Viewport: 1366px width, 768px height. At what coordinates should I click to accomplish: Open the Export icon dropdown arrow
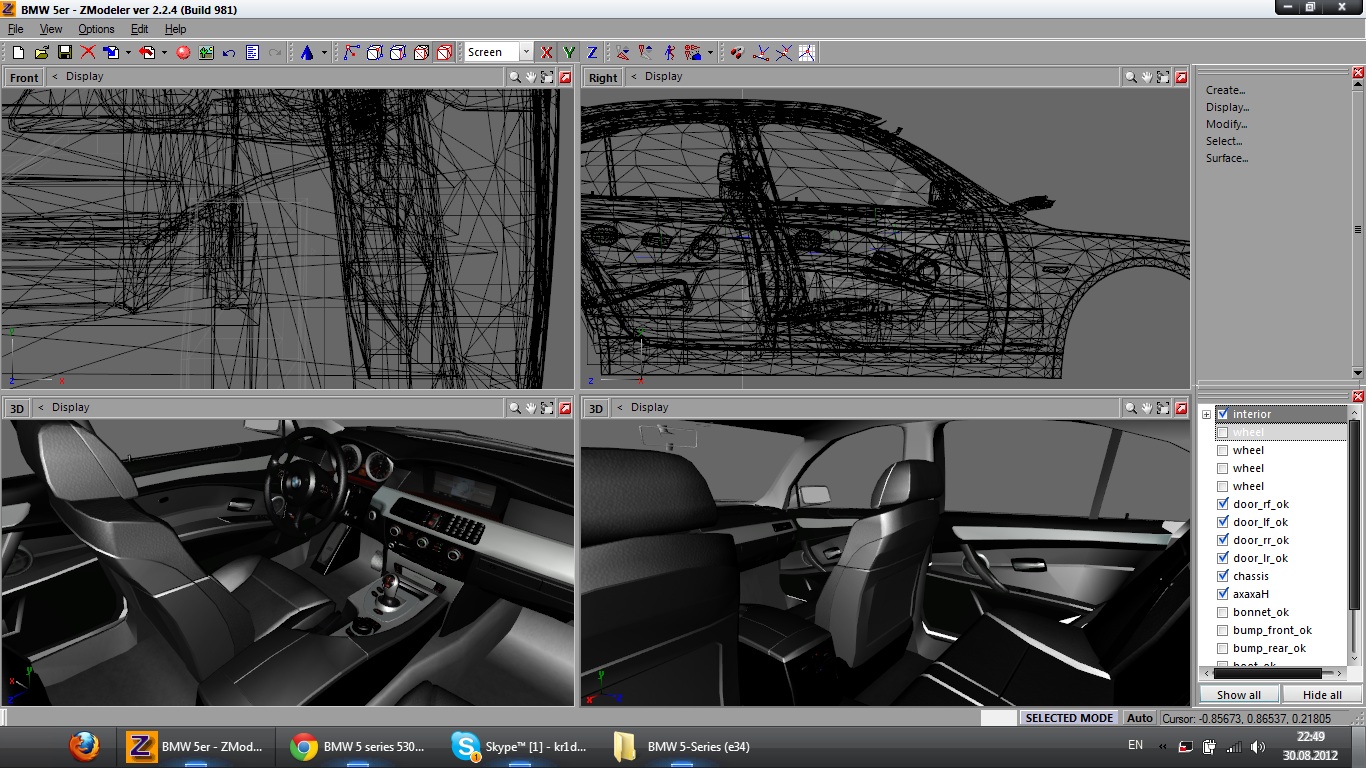tap(164, 52)
